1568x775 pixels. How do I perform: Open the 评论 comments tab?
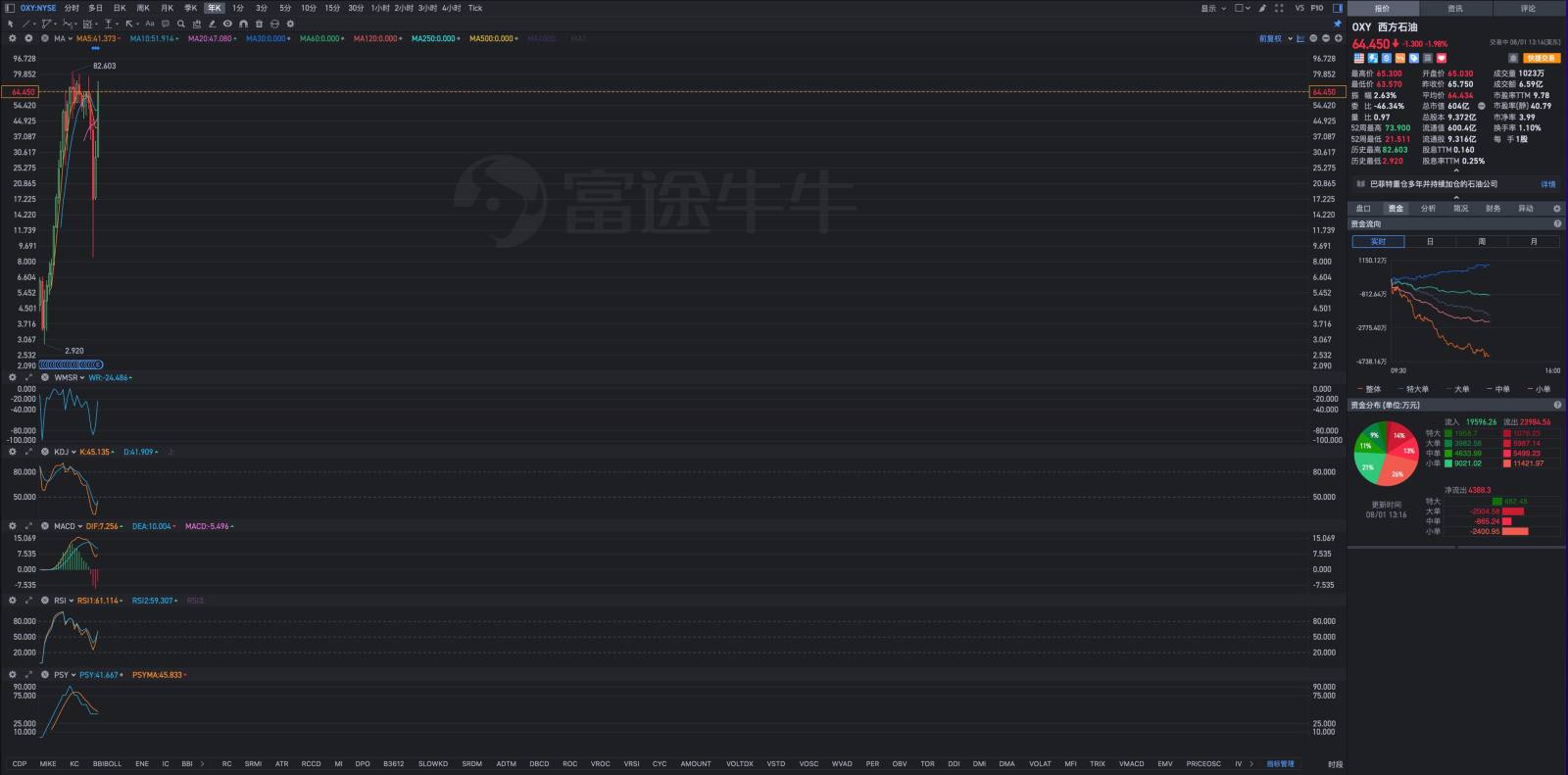point(1529,8)
